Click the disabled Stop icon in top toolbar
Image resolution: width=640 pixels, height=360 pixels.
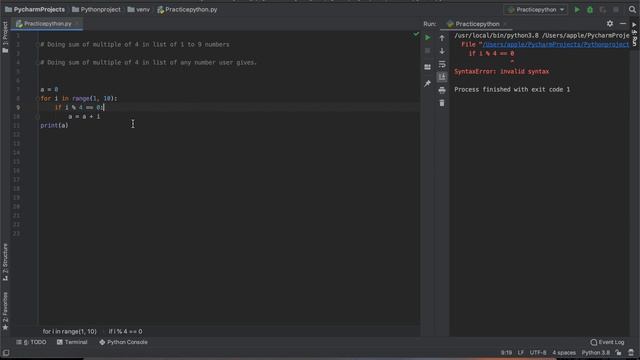point(616,9)
